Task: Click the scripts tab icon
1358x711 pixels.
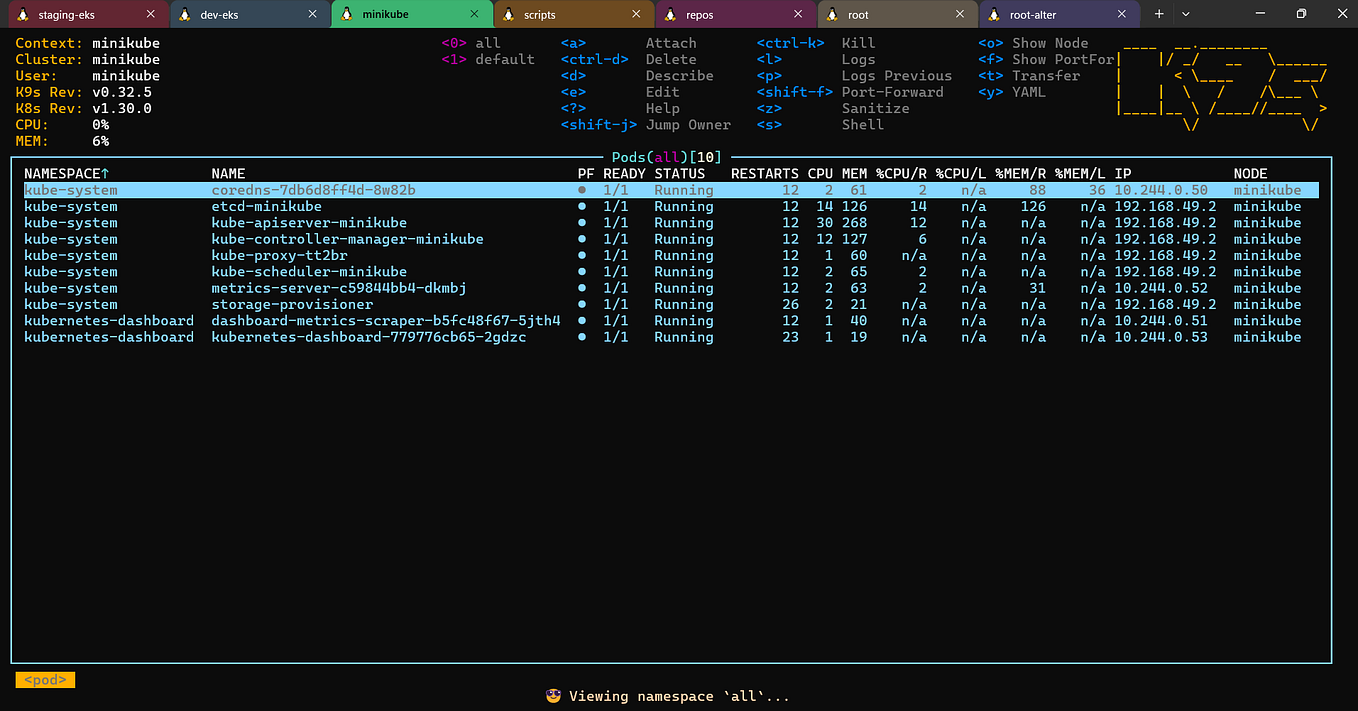Action: (508, 14)
